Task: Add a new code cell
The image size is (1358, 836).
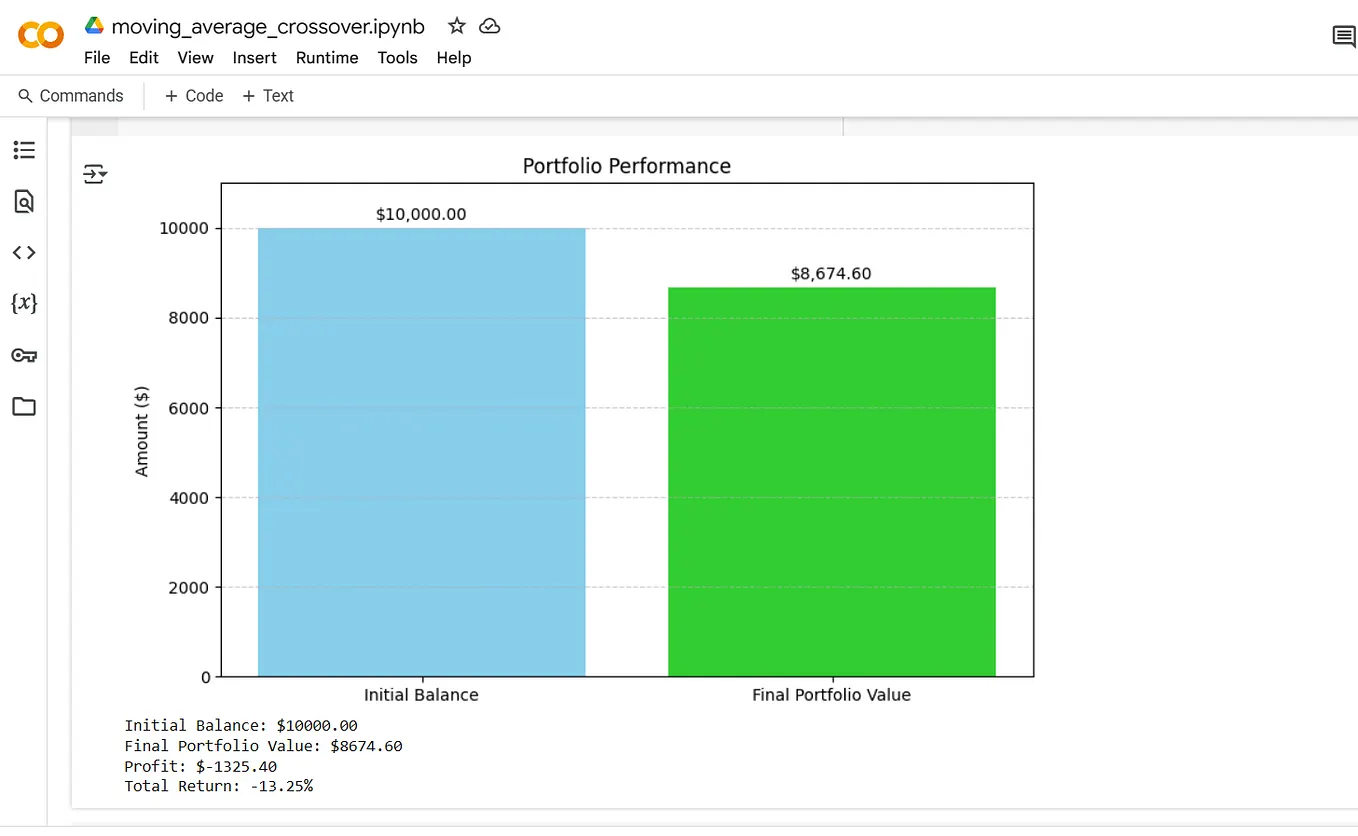Action: [193, 95]
